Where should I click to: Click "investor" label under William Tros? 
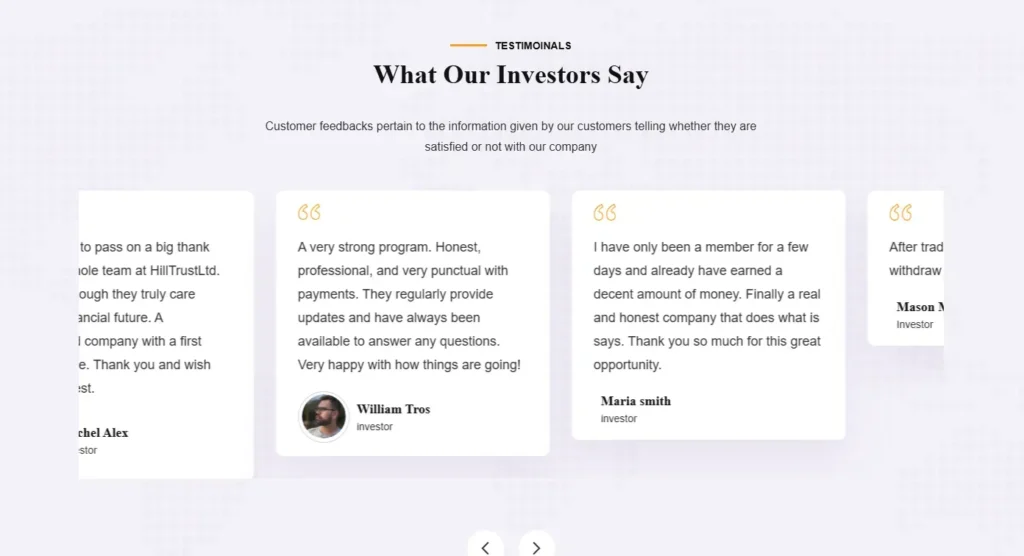click(x=375, y=427)
